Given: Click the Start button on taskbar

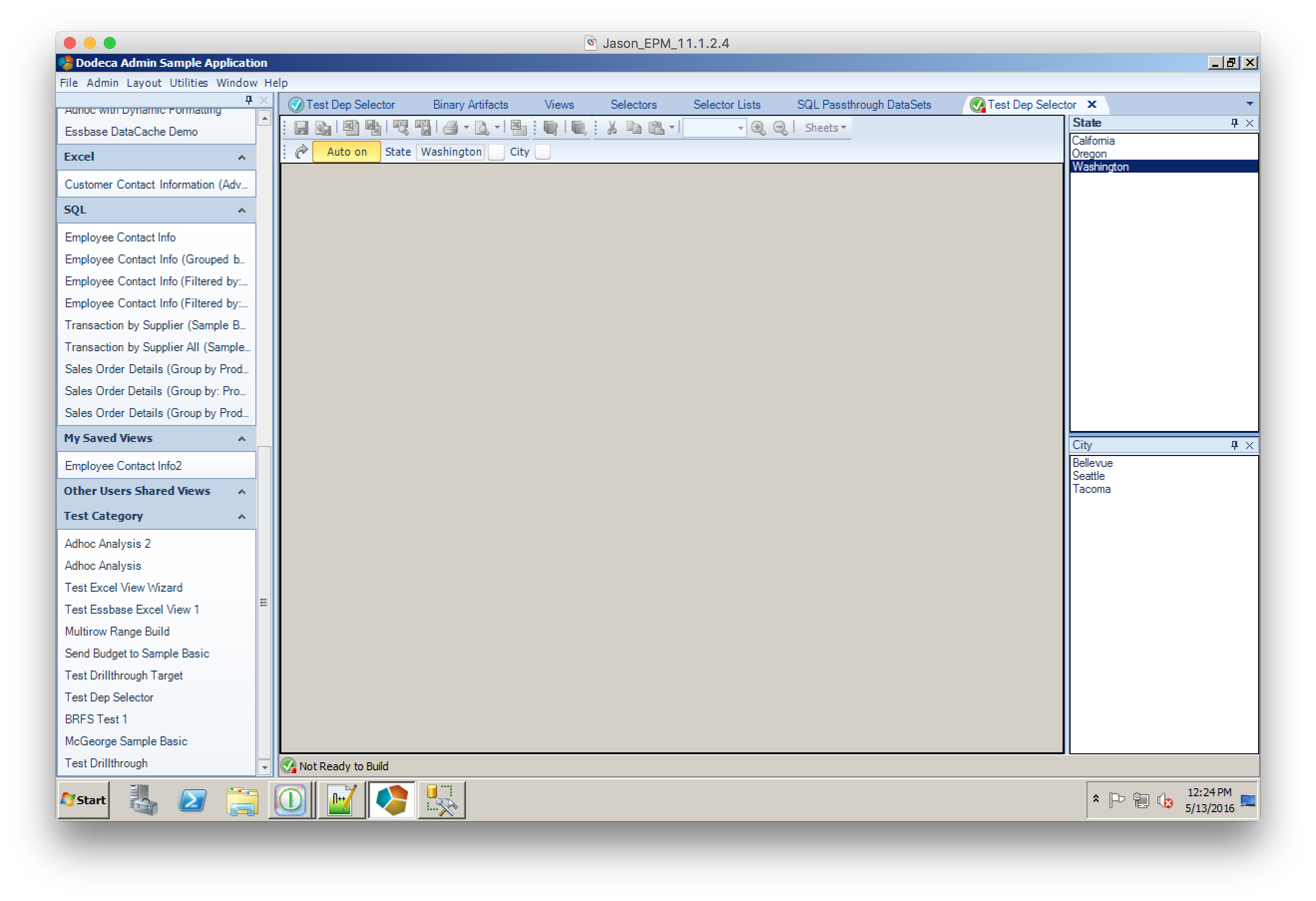Looking at the screenshot, I should (x=84, y=800).
